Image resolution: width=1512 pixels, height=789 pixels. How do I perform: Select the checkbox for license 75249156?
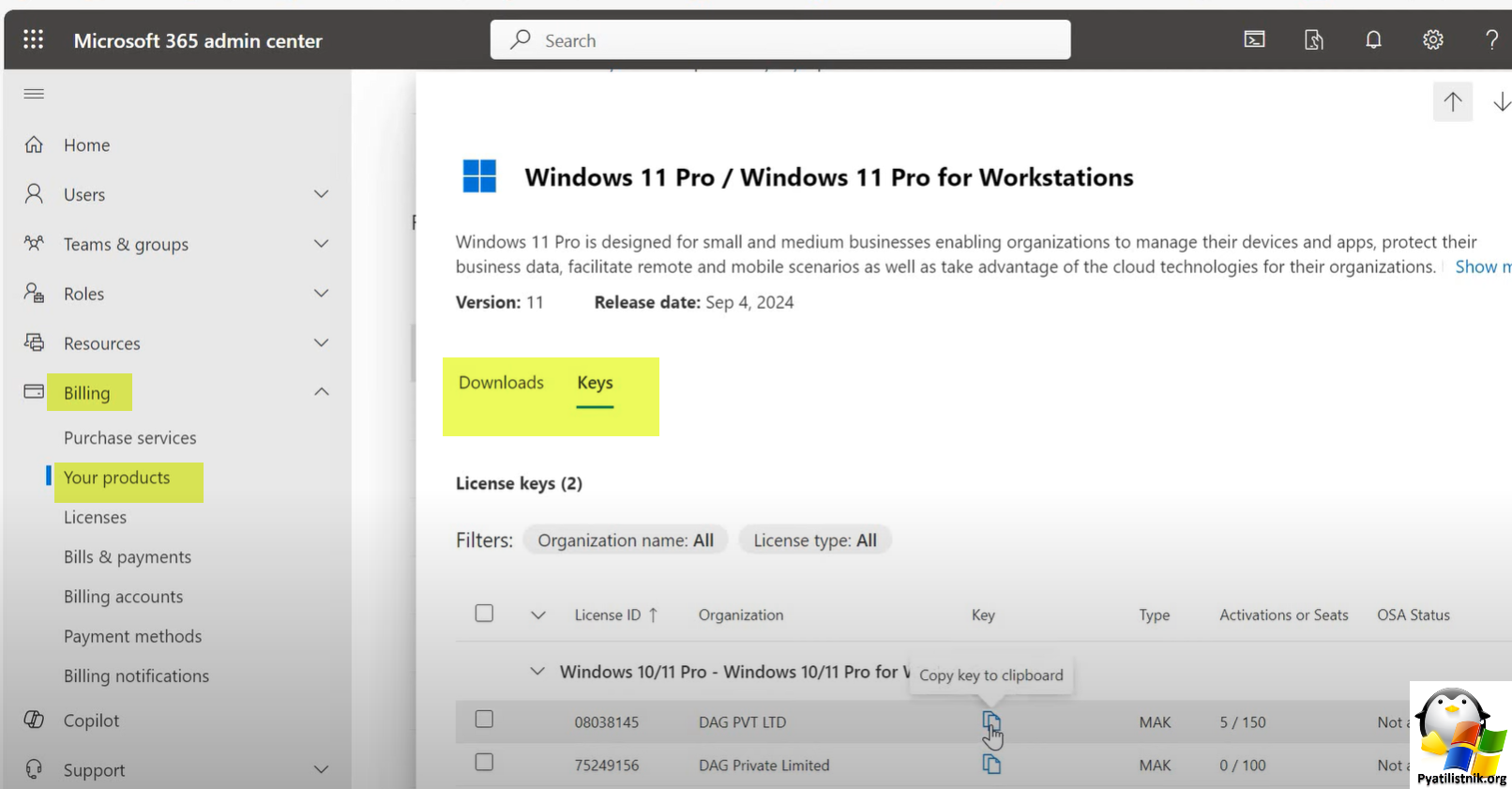click(x=484, y=763)
